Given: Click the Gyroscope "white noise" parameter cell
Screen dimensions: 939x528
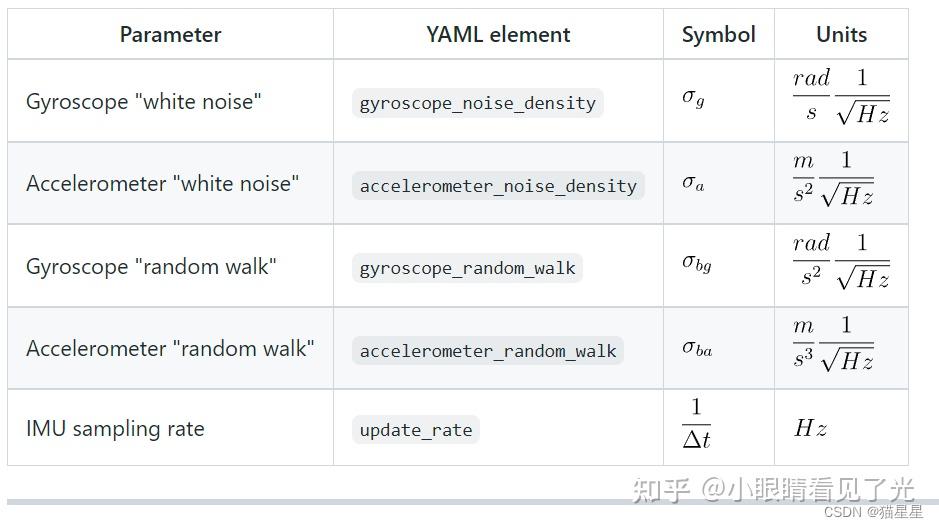Looking at the screenshot, I should tap(143, 102).
